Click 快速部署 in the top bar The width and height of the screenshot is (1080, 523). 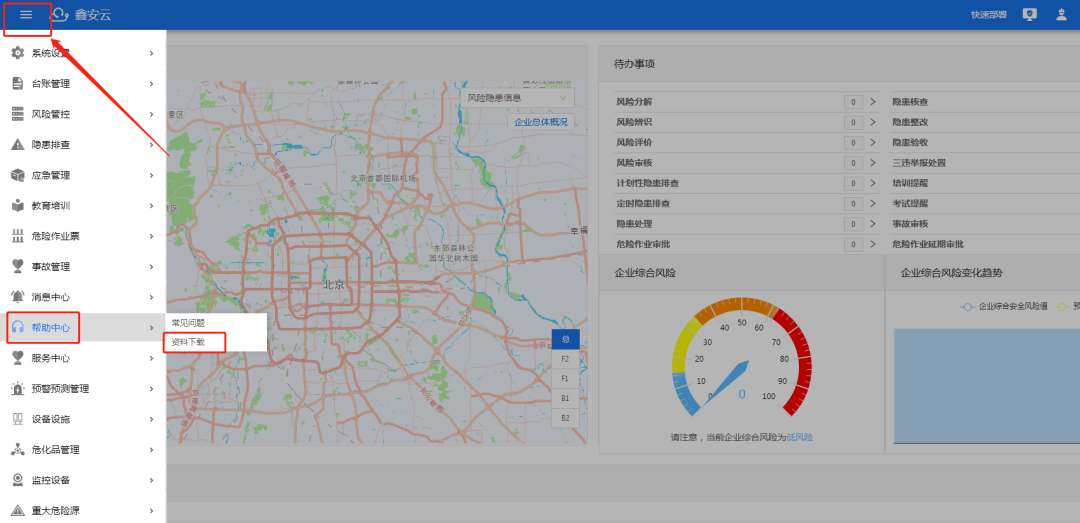(x=988, y=15)
